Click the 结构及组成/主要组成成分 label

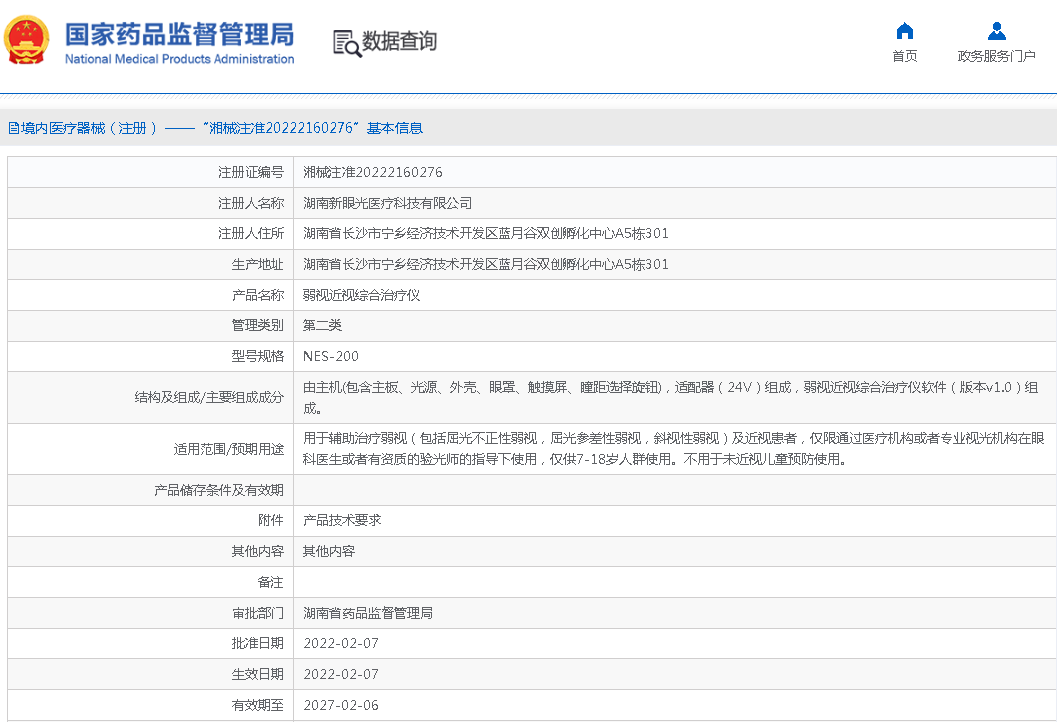click(x=209, y=398)
